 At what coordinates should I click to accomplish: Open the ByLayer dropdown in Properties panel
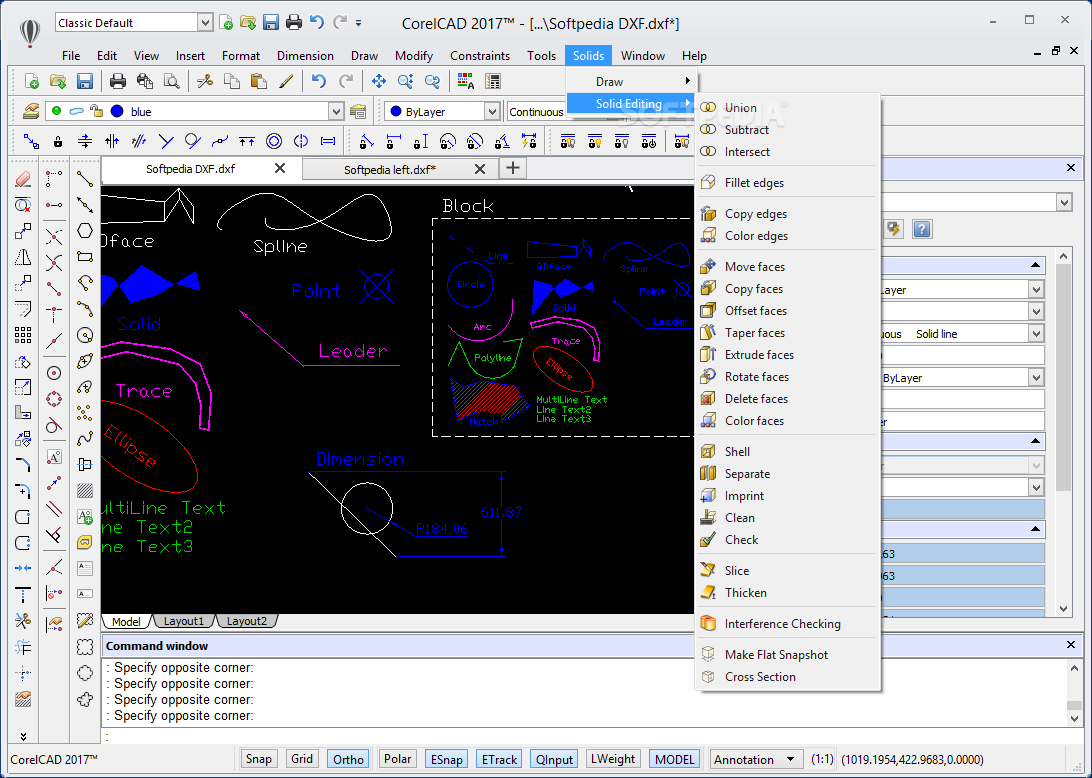(1036, 378)
